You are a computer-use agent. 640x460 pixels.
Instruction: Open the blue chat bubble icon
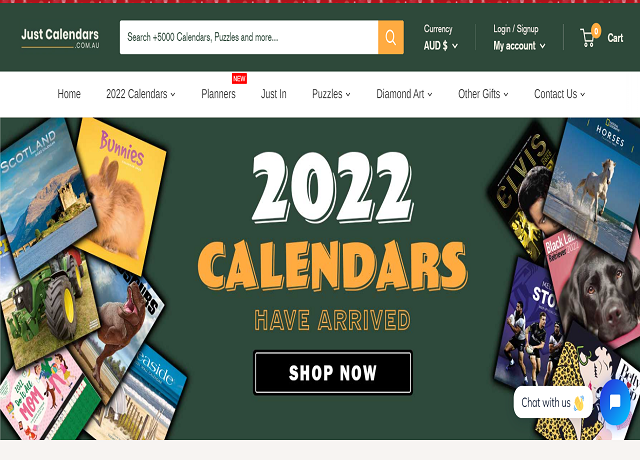[615, 402]
